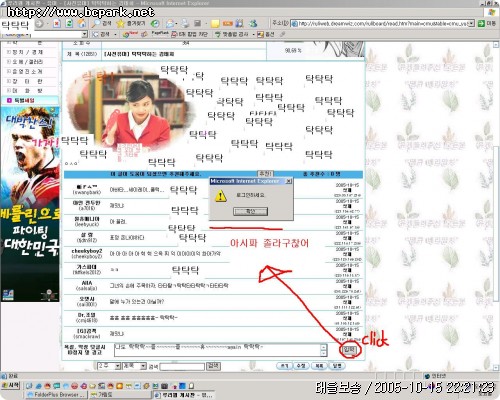Click the Dr.조벨 commenter name
The height and width of the screenshot is (400, 500).
(x=87, y=315)
